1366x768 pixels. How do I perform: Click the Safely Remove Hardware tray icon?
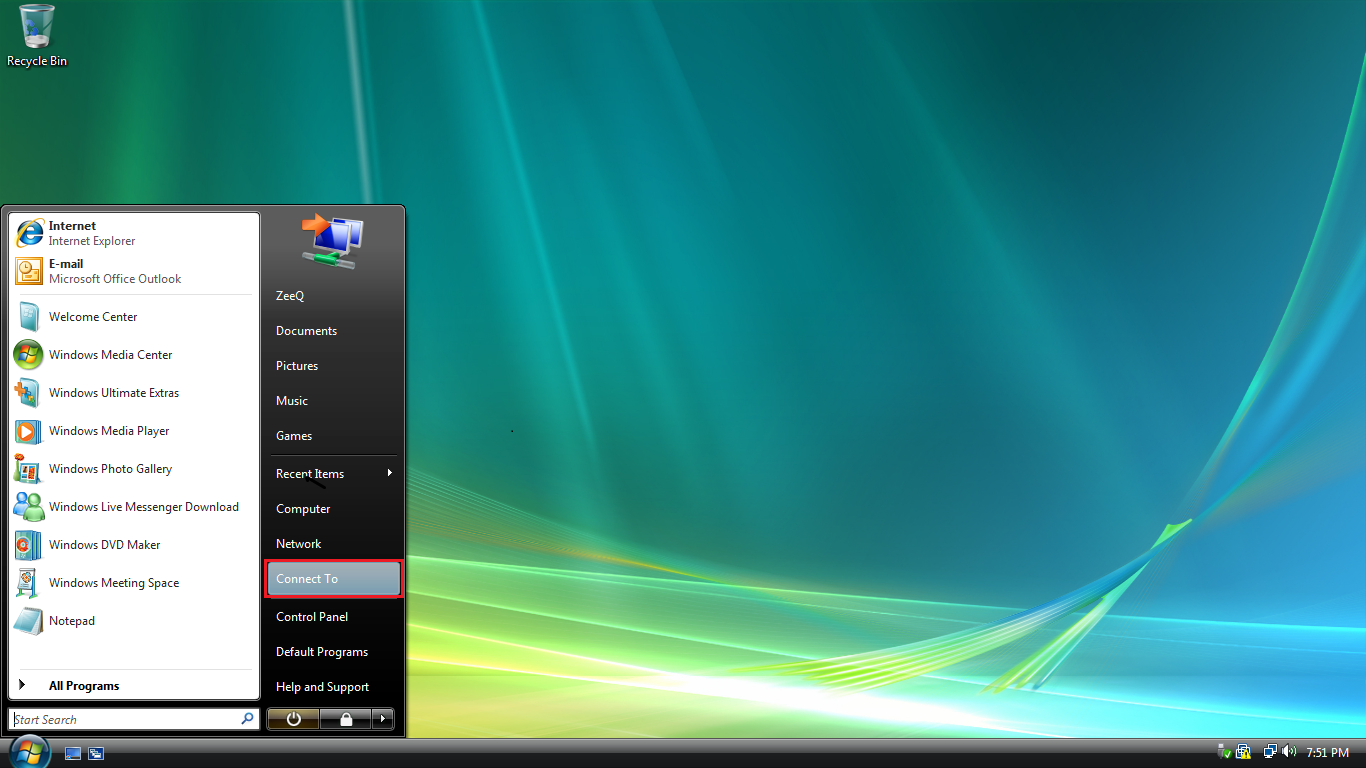tap(1223, 752)
